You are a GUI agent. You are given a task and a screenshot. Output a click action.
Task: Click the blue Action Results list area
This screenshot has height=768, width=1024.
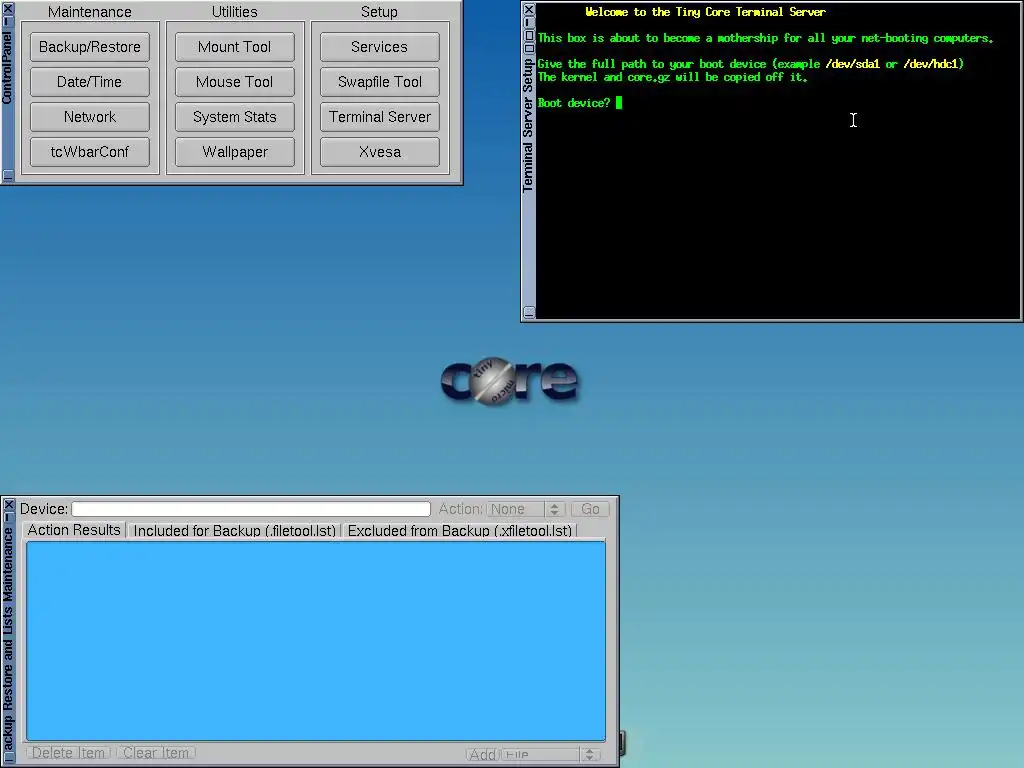pos(316,641)
